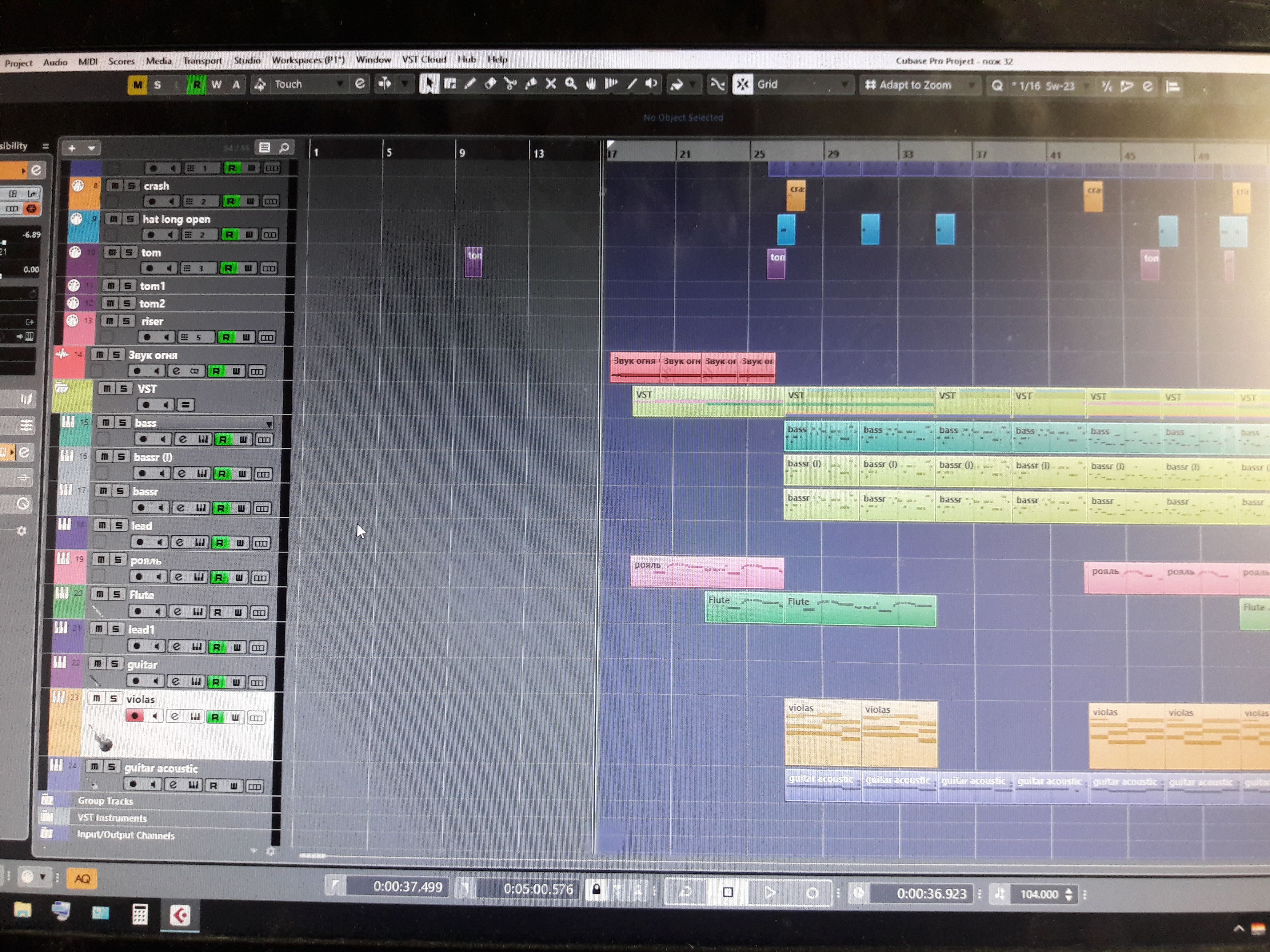Image resolution: width=1270 pixels, height=952 pixels.
Task: Solo the Flute track
Action: point(117,594)
